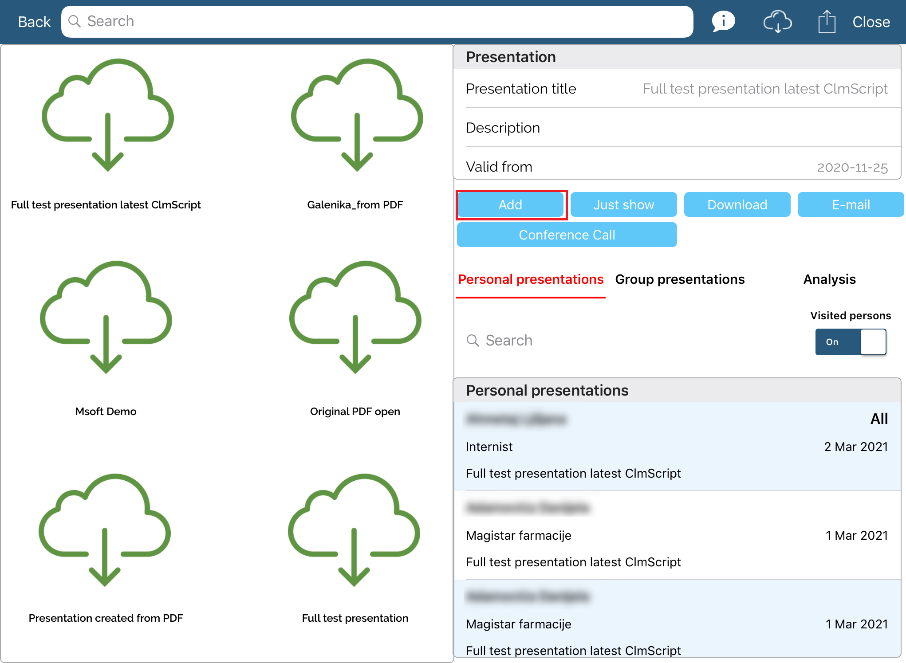The image size is (906, 663).
Task: Toggle the Visited persons switch off
Action: (x=850, y=342)
